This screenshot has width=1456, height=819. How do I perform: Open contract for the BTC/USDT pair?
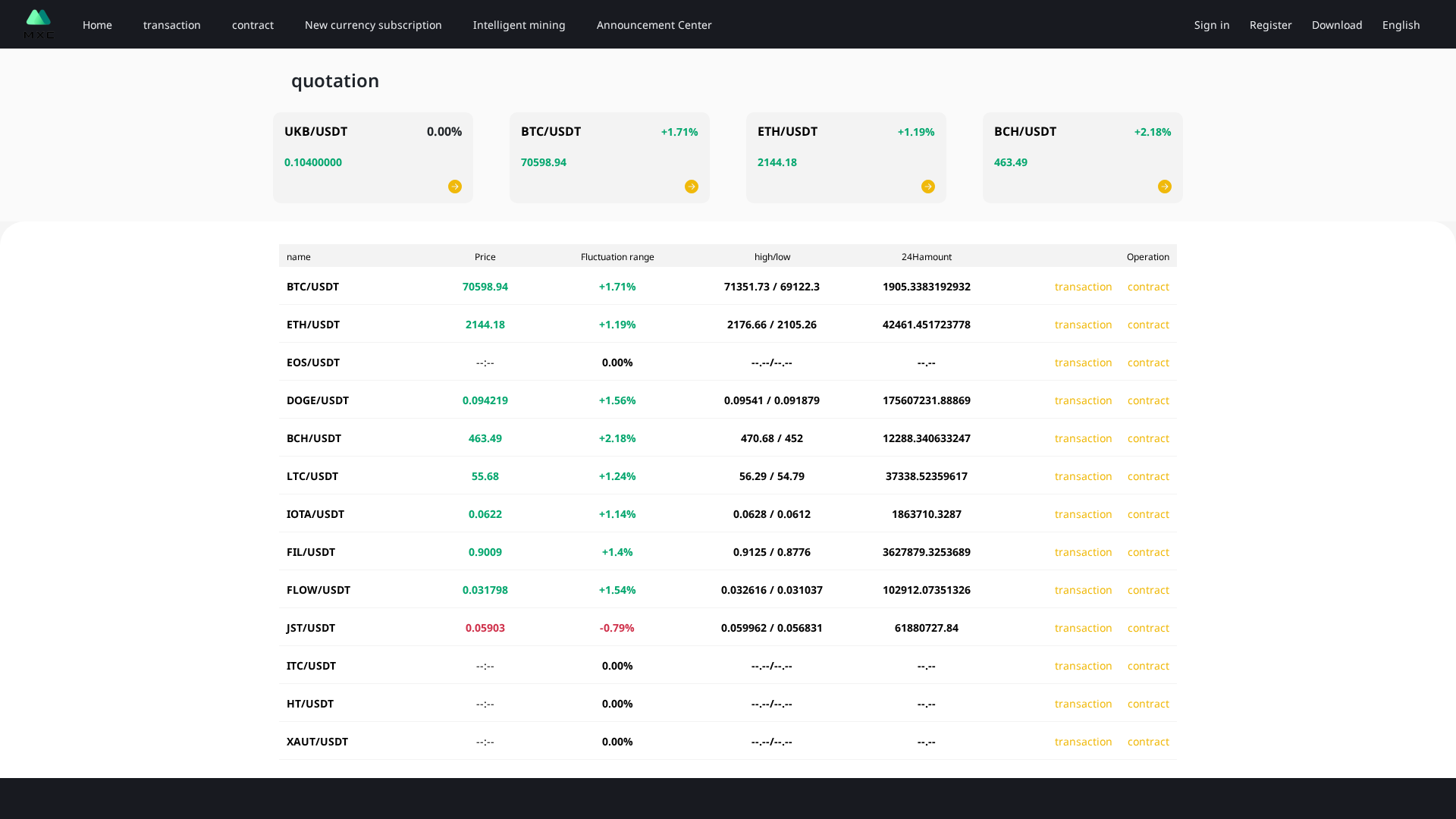click(x=1148, y=287)
